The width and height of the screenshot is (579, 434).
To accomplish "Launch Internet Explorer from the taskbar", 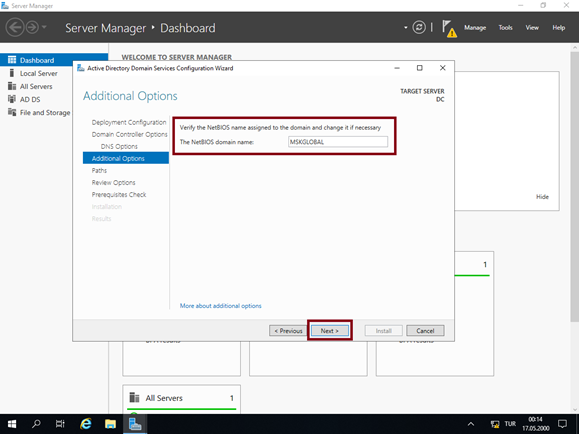I will 85,424.
